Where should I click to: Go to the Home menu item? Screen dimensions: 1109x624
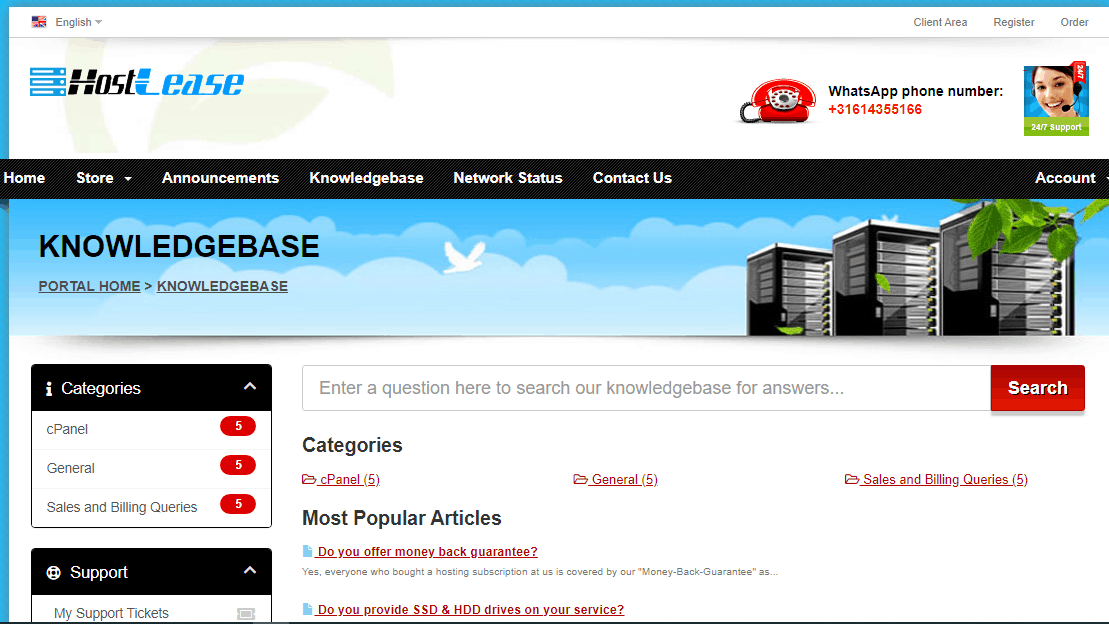tap(24, 178)
